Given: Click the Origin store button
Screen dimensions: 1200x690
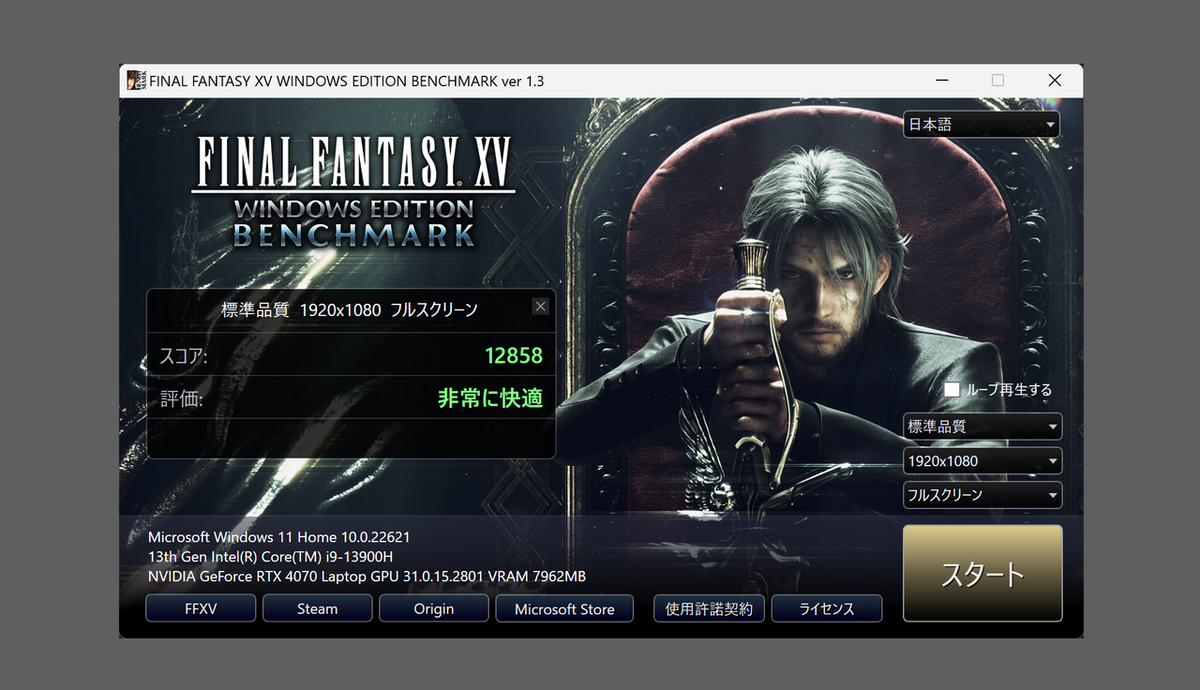Looking at the screenshot, I should coord(434,608).
